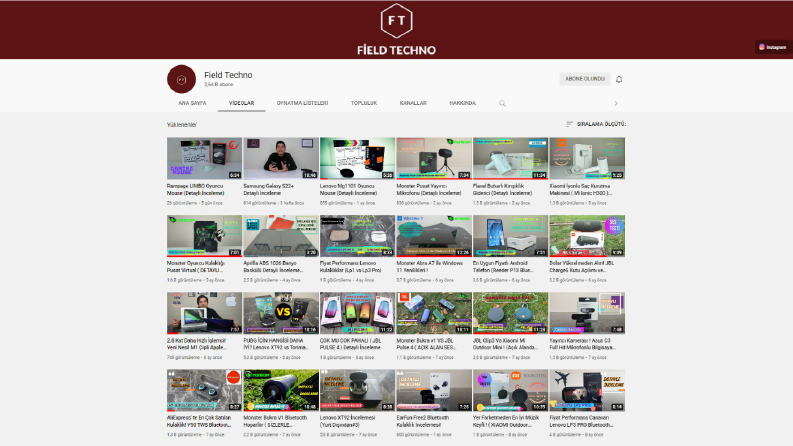This screenshot has width=793, height=446.
Task: Open the channel search magnifier icon
Action: [x=502, y=103]
